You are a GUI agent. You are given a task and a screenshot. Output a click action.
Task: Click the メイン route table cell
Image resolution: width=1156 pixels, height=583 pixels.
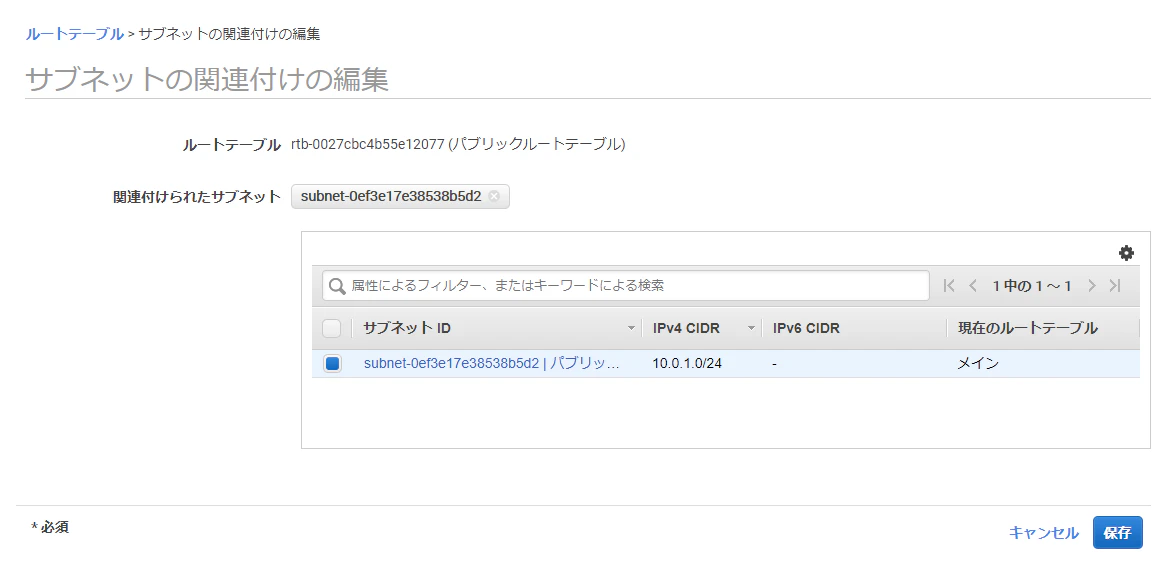978,363
